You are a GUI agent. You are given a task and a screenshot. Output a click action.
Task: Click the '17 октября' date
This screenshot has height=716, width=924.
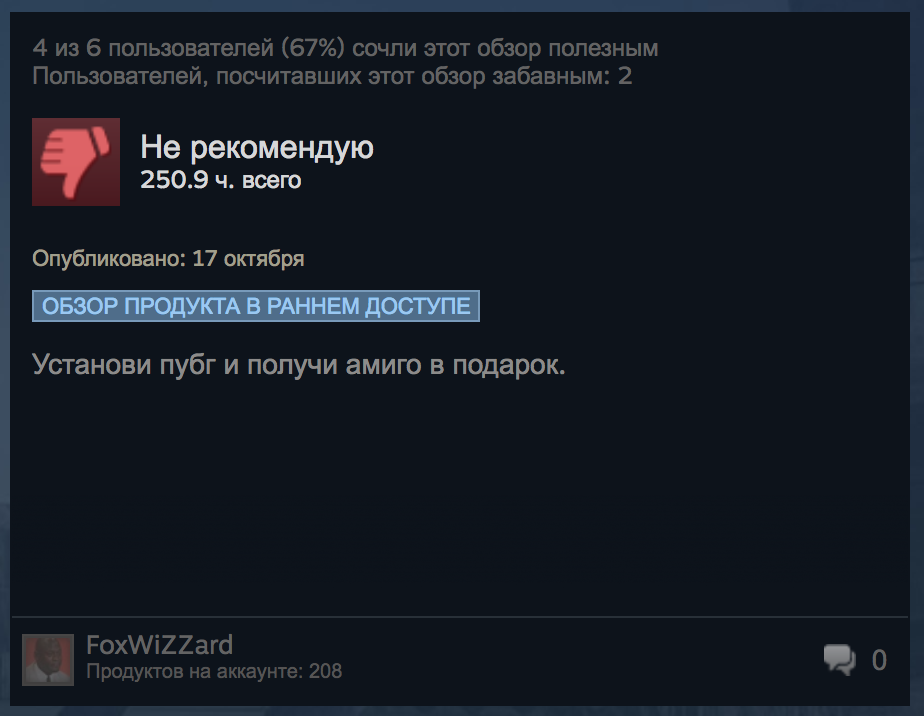[248, 259]
